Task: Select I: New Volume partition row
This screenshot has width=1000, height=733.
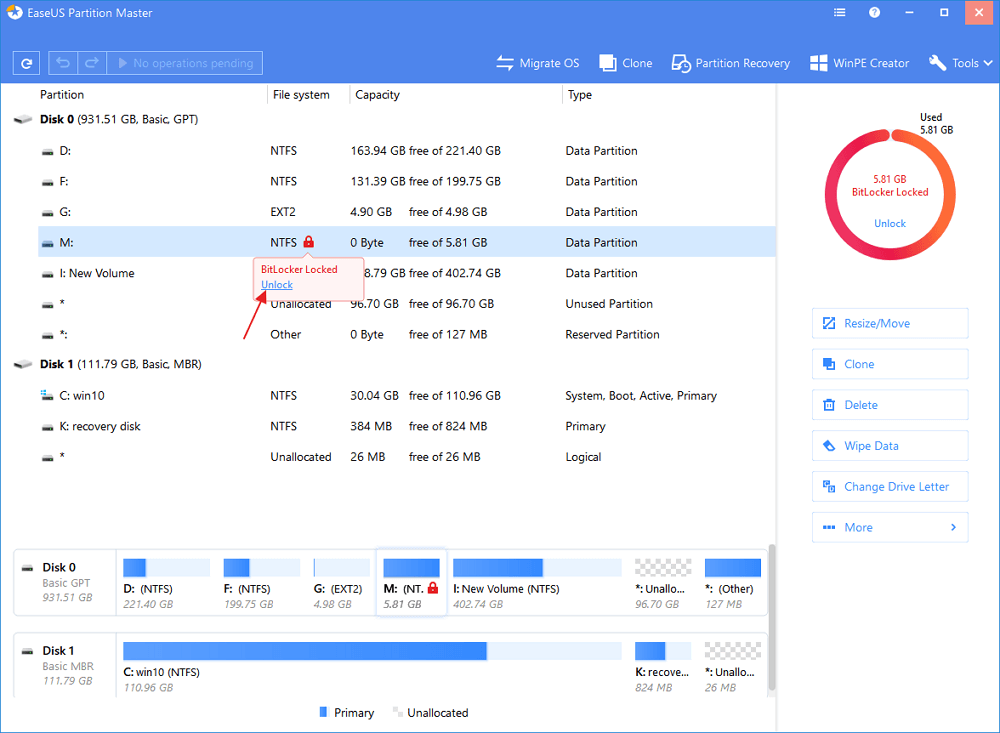Action: pos(407,273)
